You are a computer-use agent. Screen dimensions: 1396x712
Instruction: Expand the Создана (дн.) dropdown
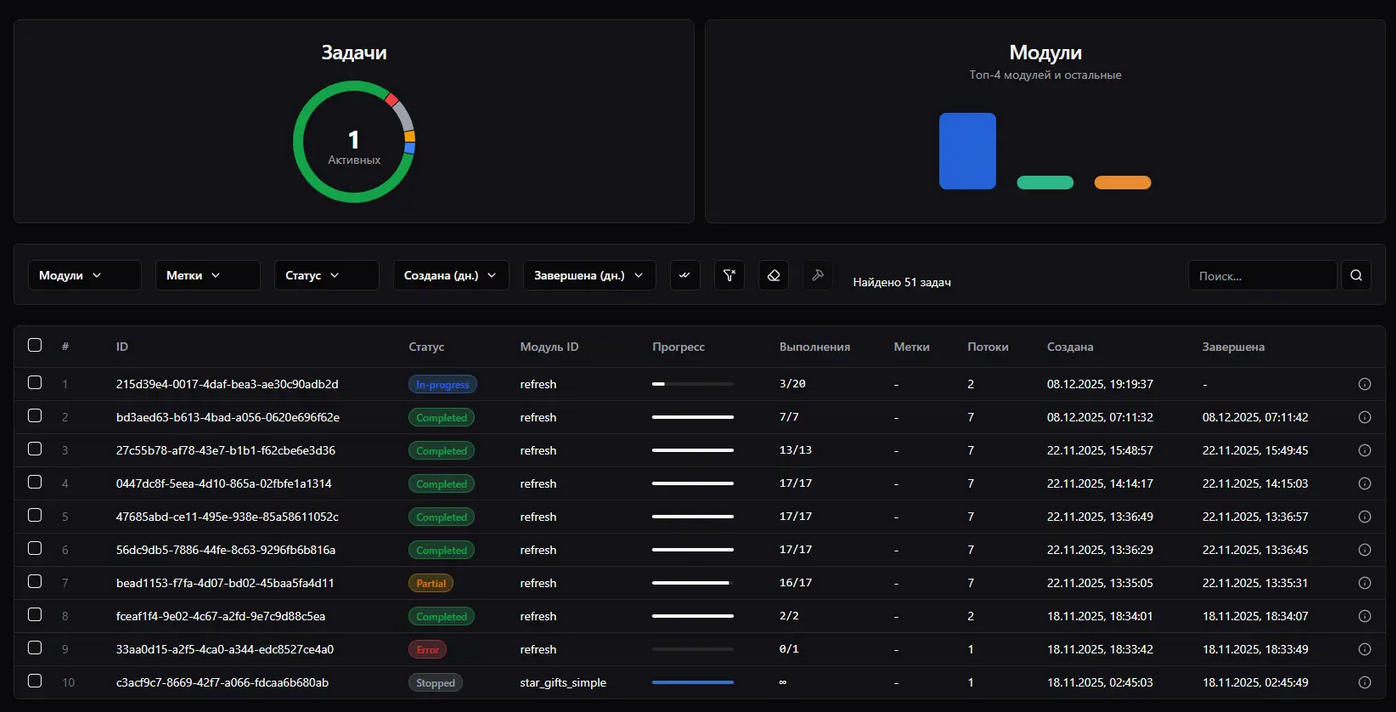[x=450, y=276]
